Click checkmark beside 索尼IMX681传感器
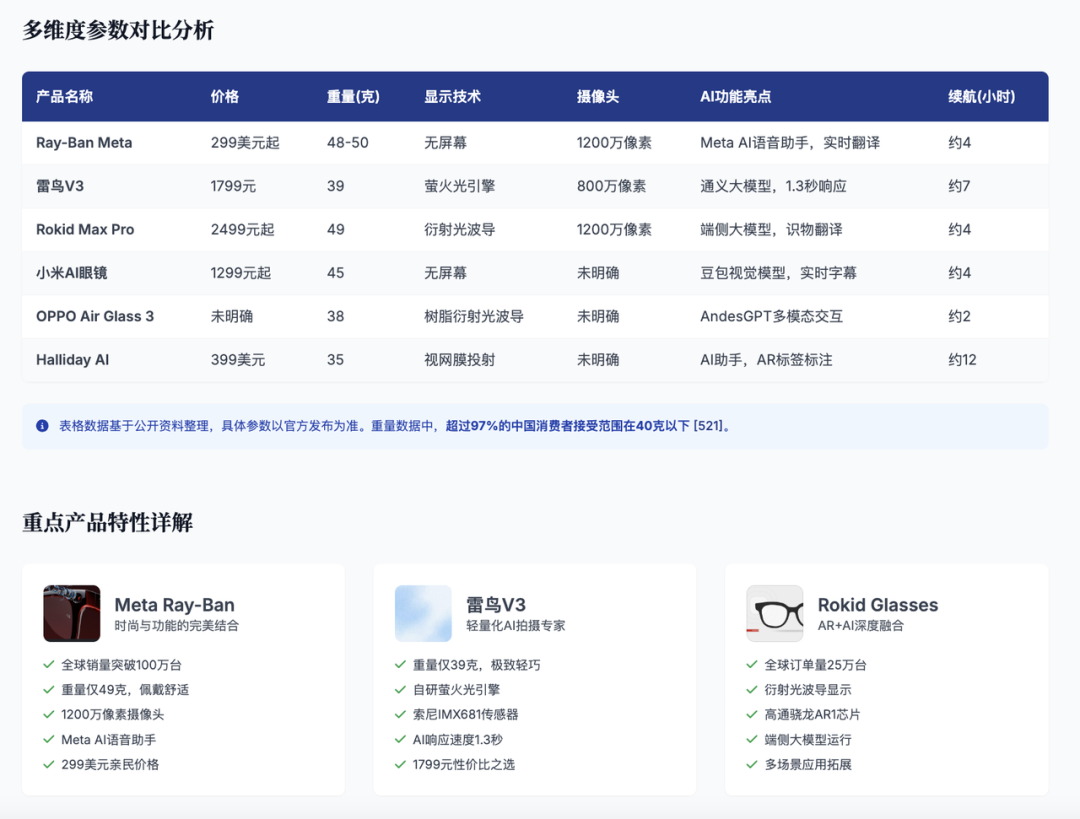 click(400, 714)
